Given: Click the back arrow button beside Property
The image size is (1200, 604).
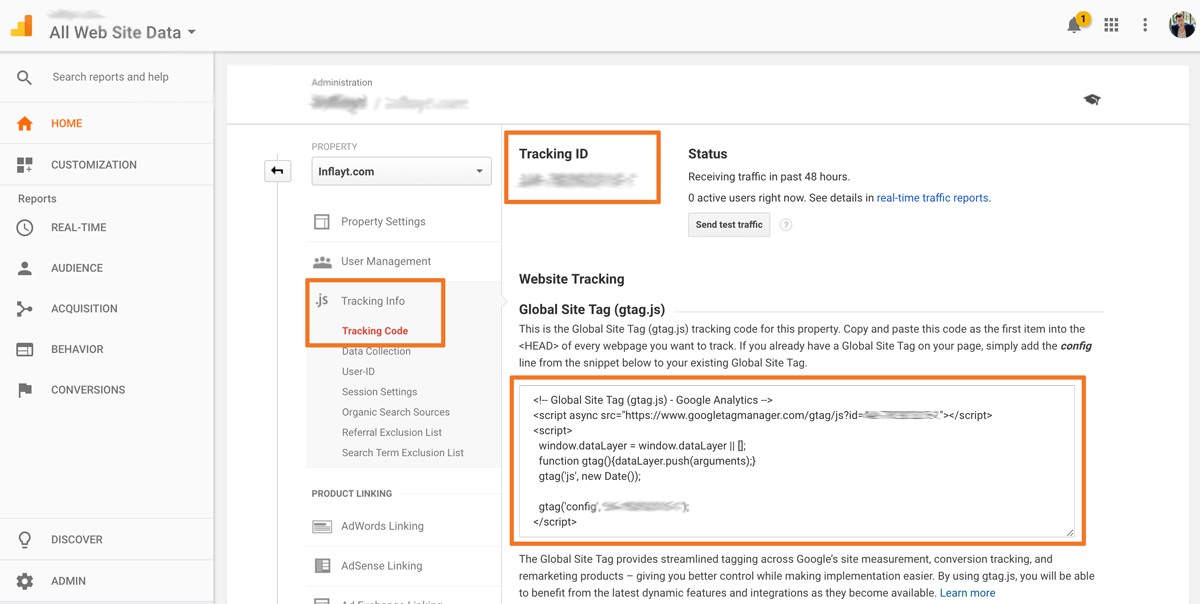Looking at the screenshot, I should pyautogui.click(x=277, y=171).
